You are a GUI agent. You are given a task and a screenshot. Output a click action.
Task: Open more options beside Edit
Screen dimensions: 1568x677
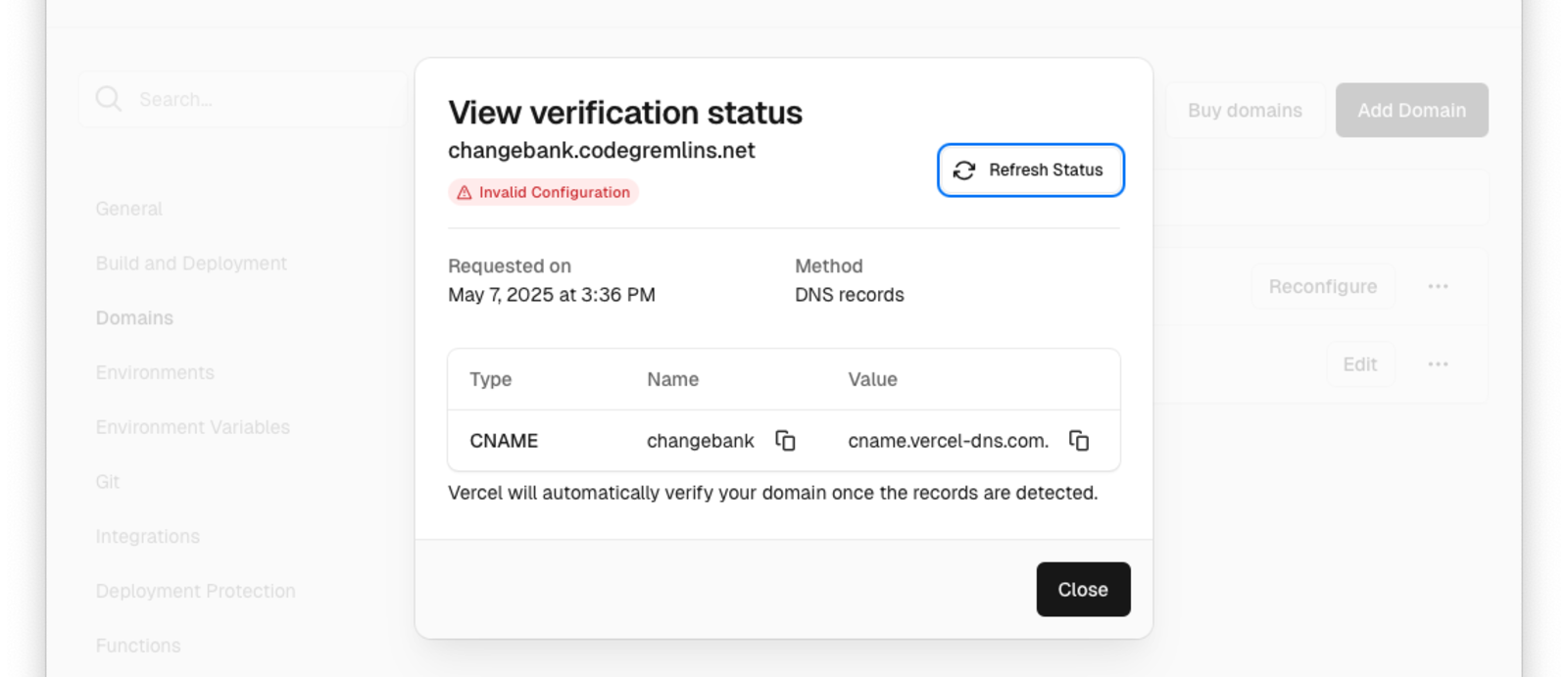pos(1438,364)
